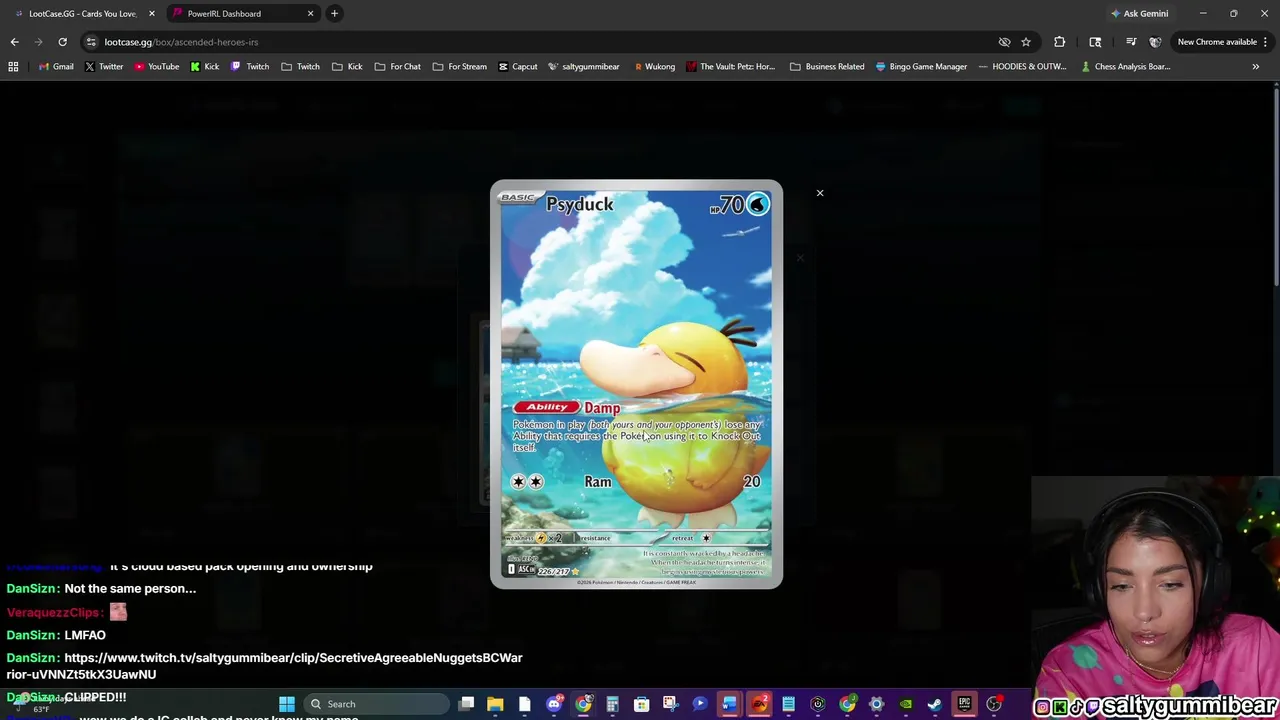Open Calculator from the taskbar
The width and height of the screenshot is (1280, 720).
point(612,704)
